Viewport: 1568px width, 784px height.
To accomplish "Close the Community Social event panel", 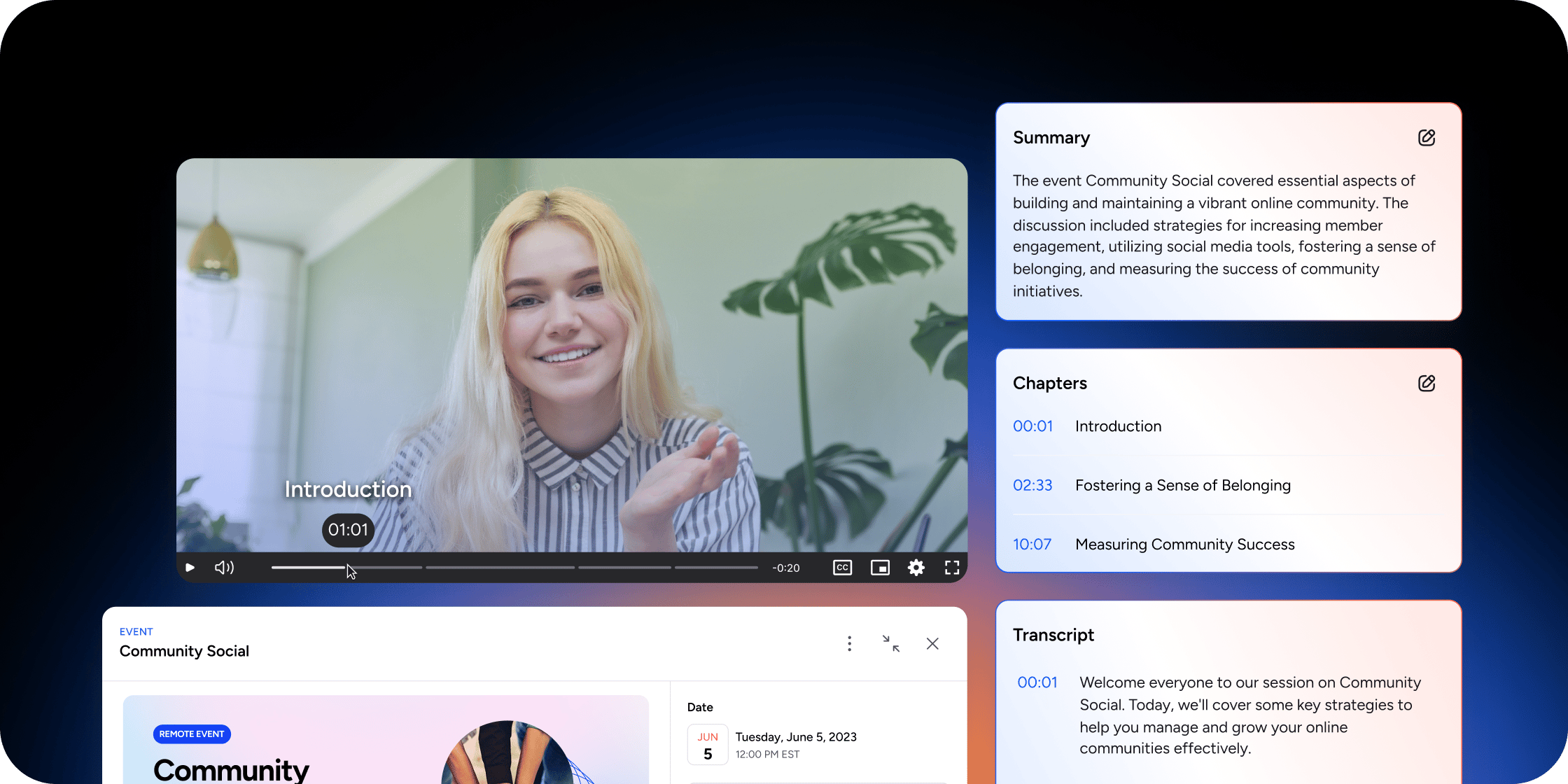I will pyautogui.click(x=932, y=643).
